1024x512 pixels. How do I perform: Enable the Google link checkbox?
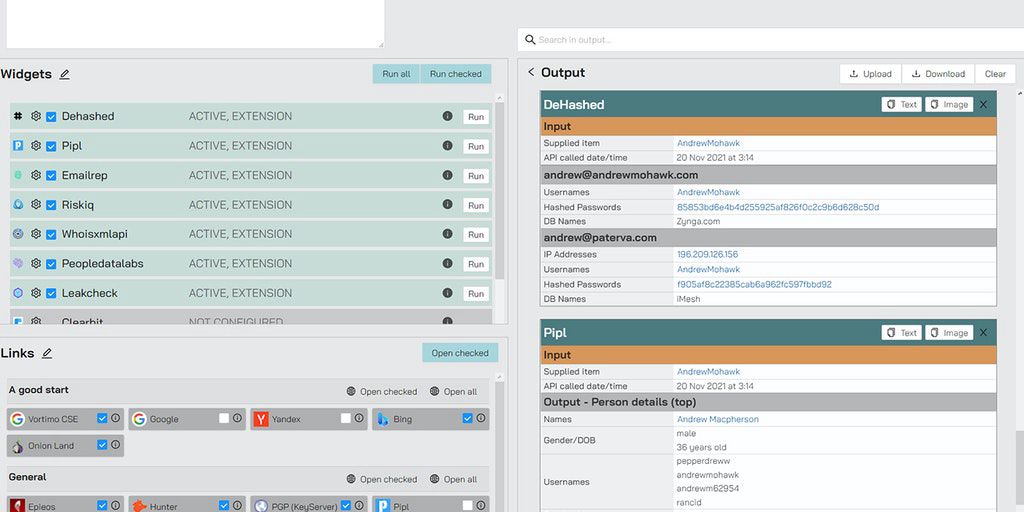[x=224, y=418]
